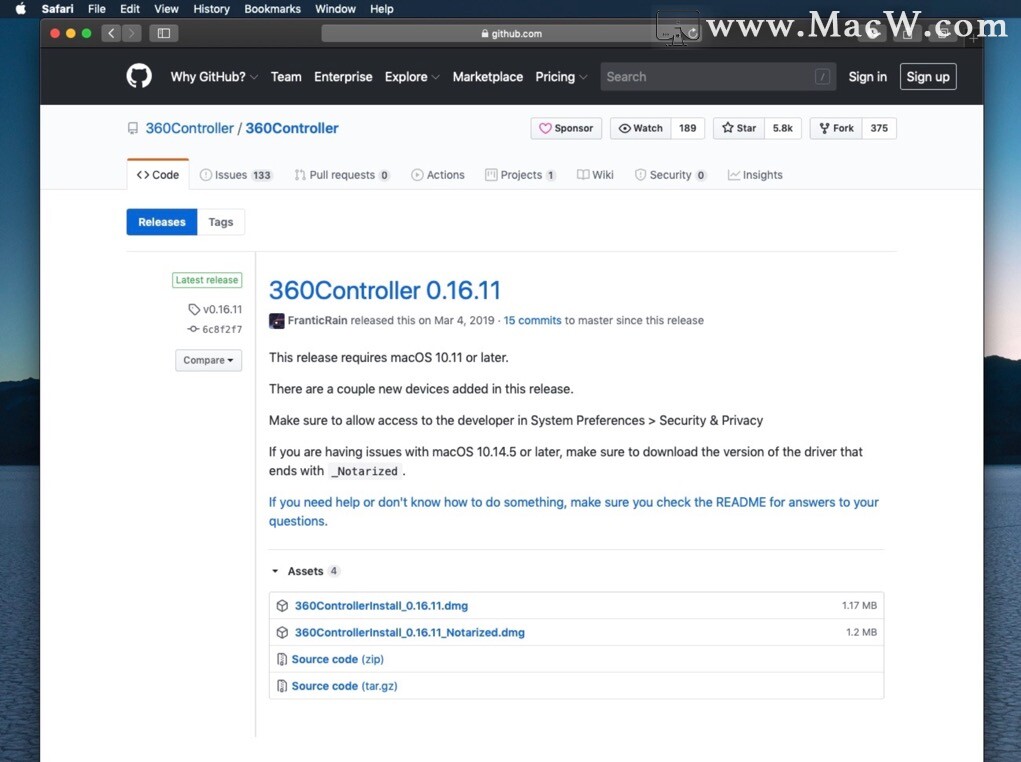1021x762 pixels.
Task: Open the 15 commits link
Action: click(532, 320)
